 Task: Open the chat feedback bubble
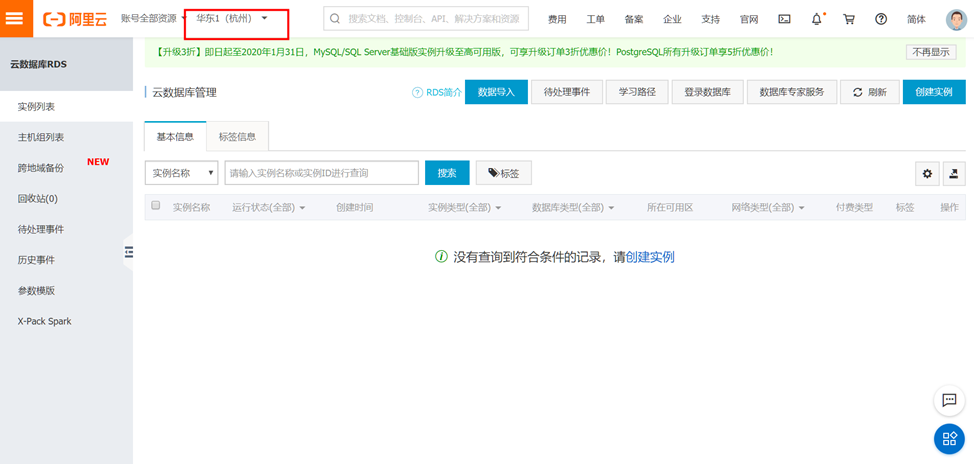(x=949, y=401)
